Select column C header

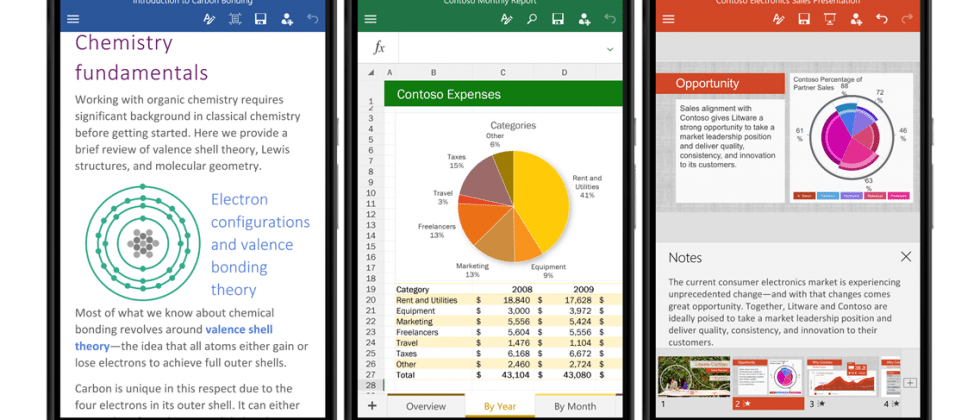click(x=503, y=73)
